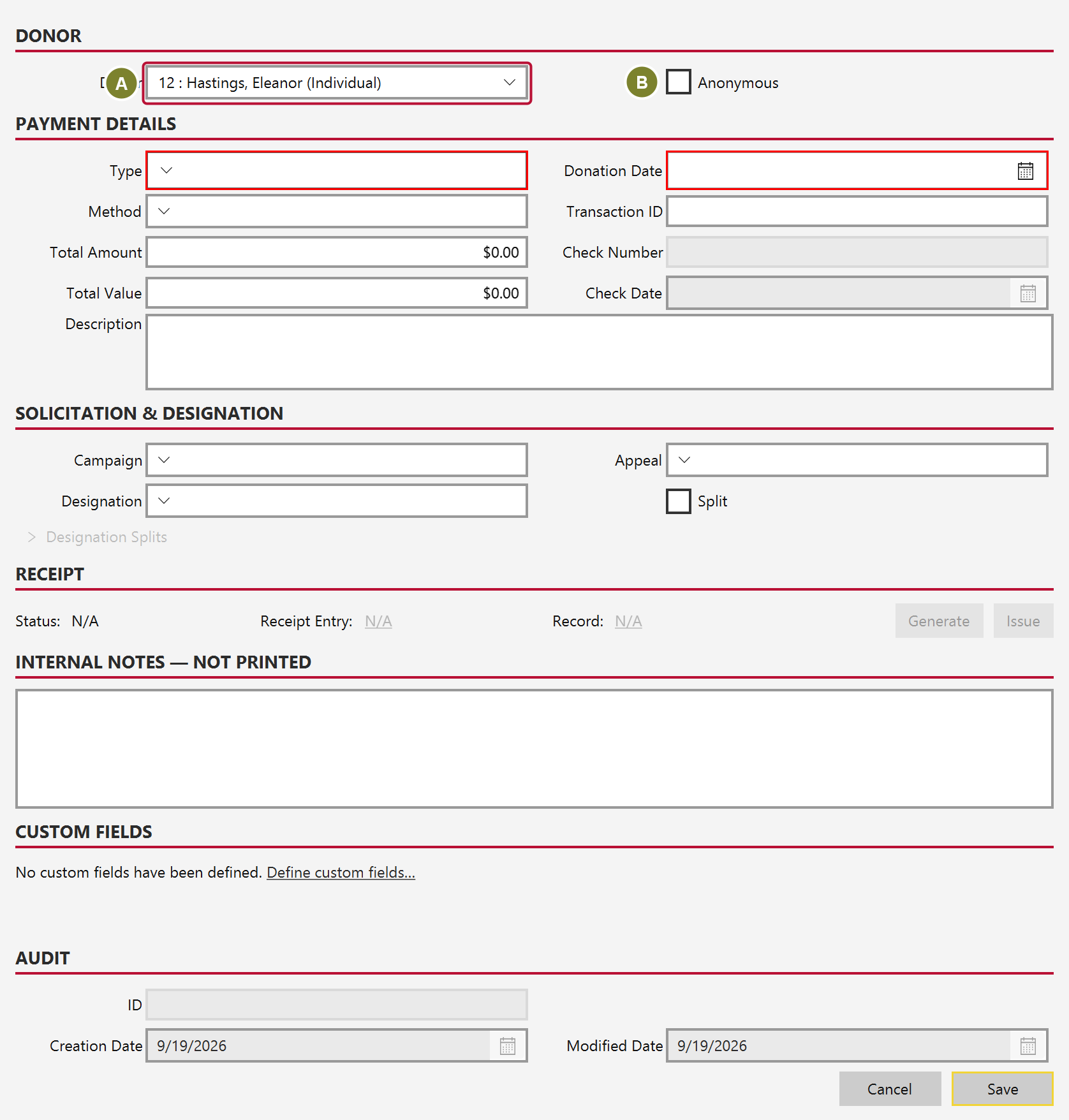
Task: Open the Donor dropdown showing Hastings, Eleanor
Action: tap(337, 83)
